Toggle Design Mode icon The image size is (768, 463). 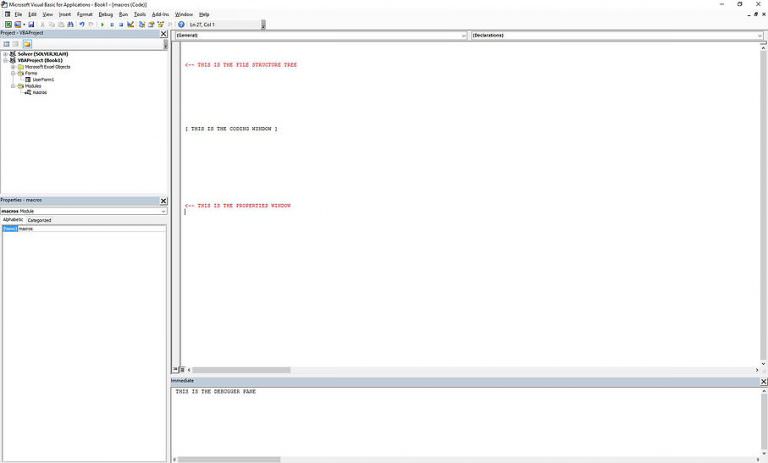click(x=130, y=24)
